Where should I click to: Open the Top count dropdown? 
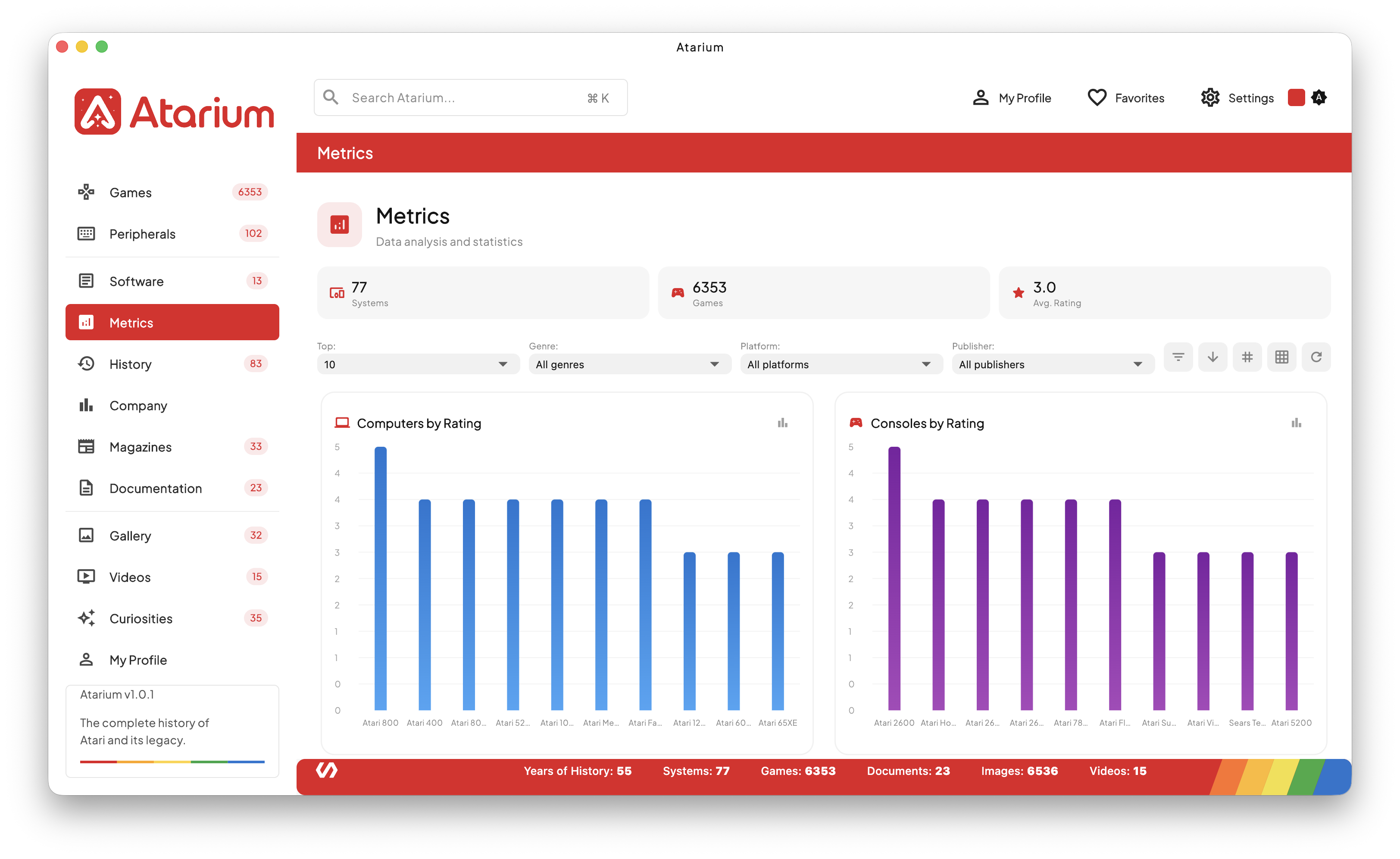pyautogui.click(x=418, y=364)
